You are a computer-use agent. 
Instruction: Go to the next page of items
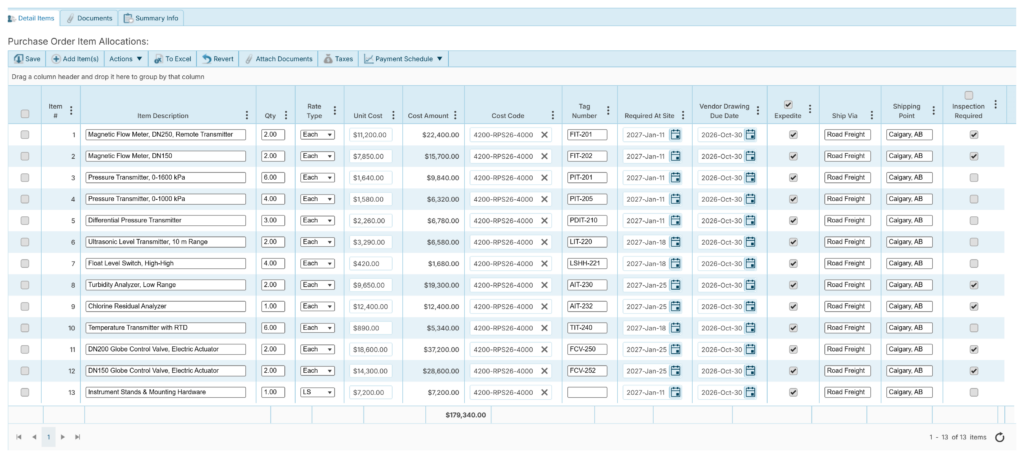63,437
